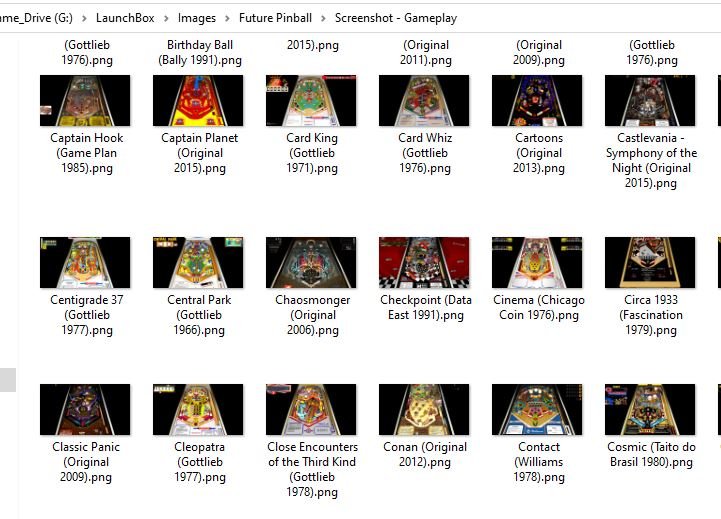This screenshot has width=721, height=519.
Task: Click the Chaosmonger (Original 2006).png label
Action: 313,315
